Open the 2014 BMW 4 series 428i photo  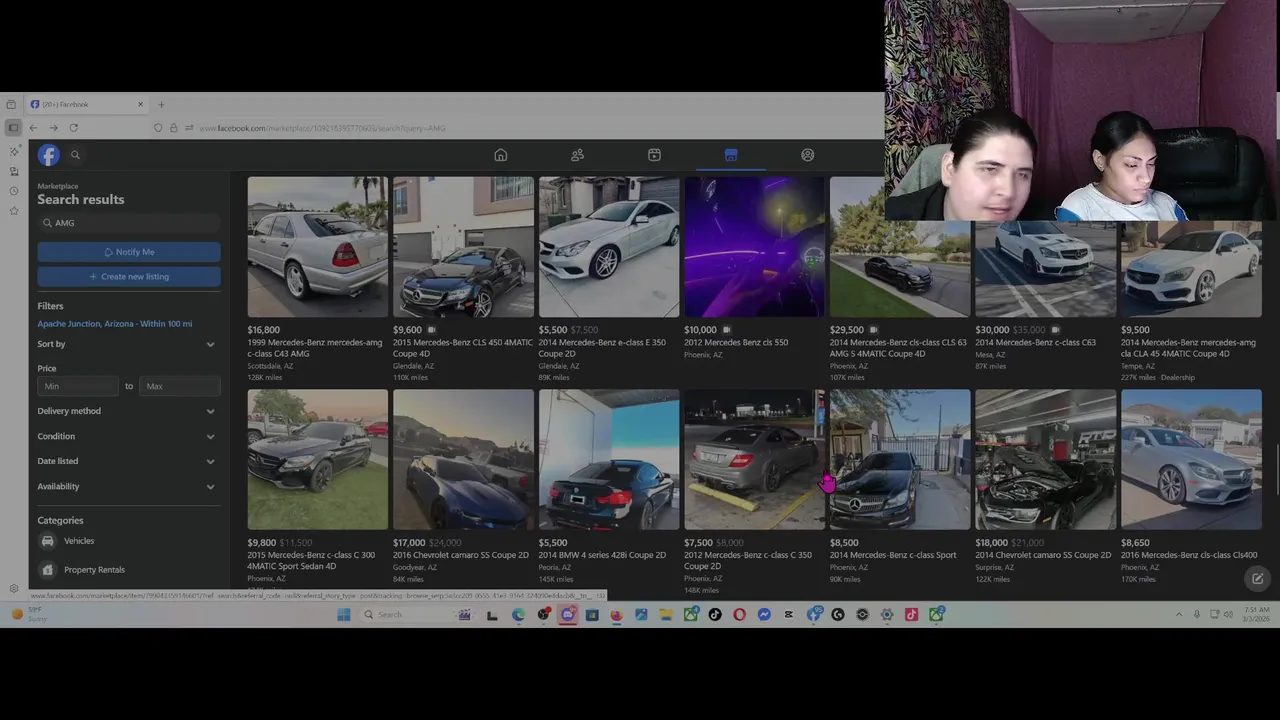point(609,459)
